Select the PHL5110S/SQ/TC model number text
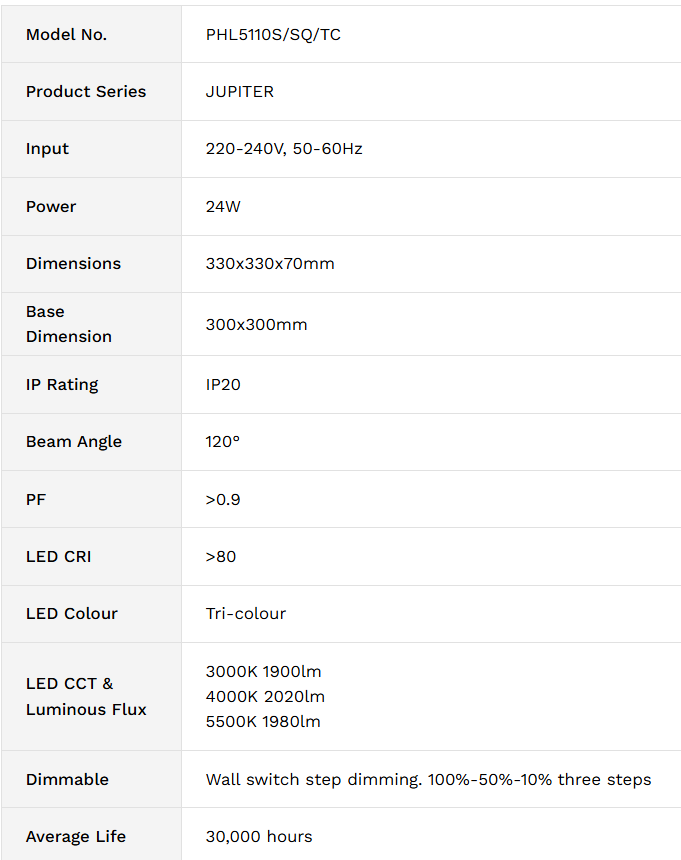Screen dimensions: 681x860 click(x=273, y=35)
